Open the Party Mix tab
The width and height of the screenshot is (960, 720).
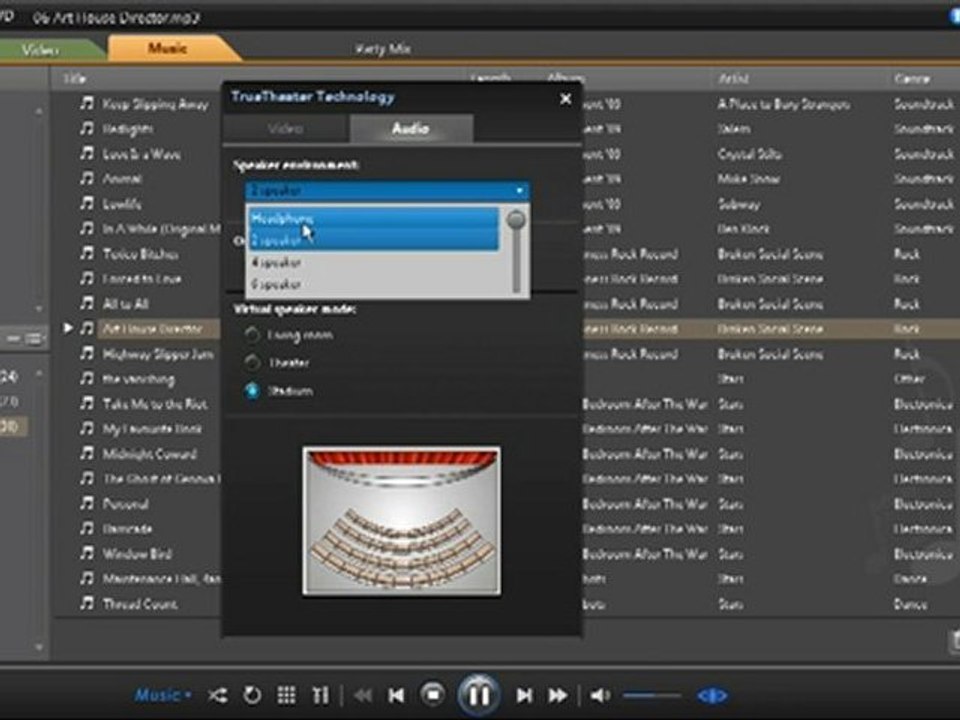tap(383, 48)
